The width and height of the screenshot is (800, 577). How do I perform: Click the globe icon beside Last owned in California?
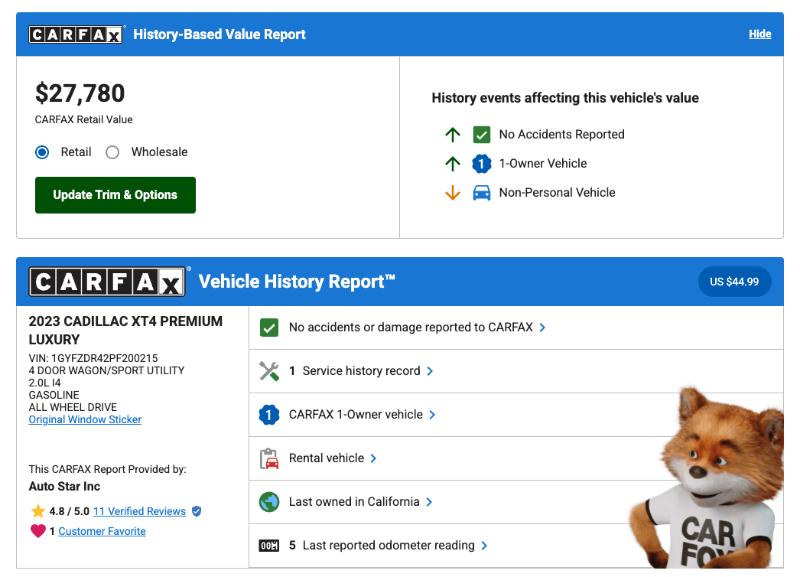[x=269, y=502]
